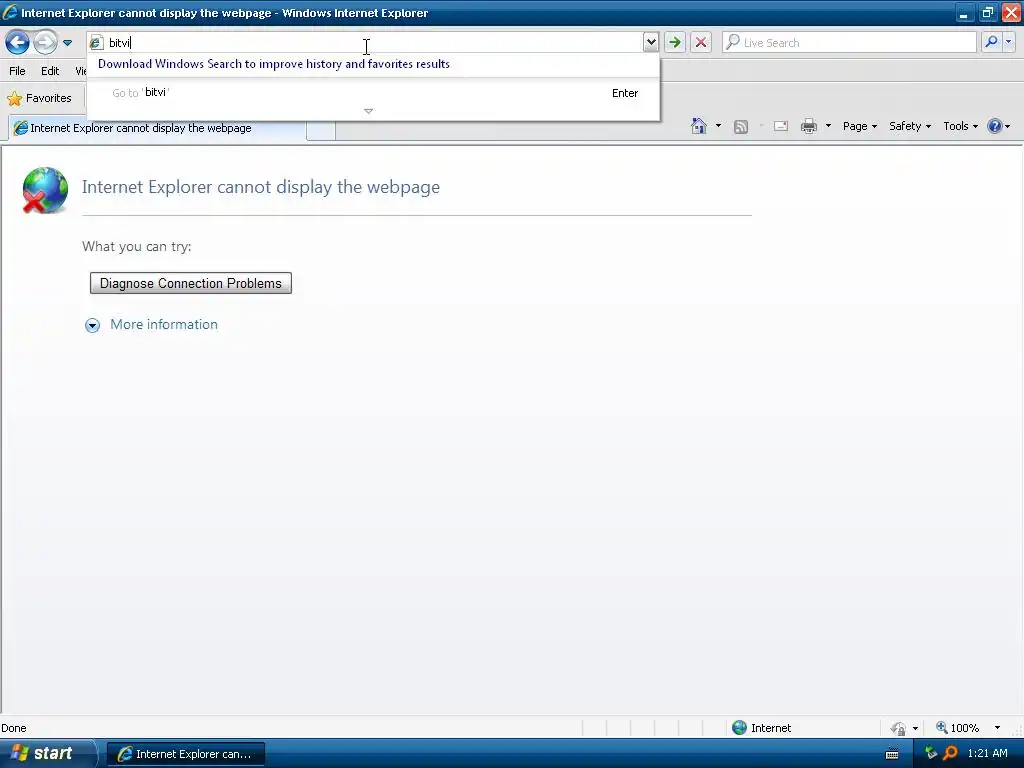Open the search provider options dropdown
Image resolution: width=1024 pixels, height=768 pixels.
[1008, 42]
